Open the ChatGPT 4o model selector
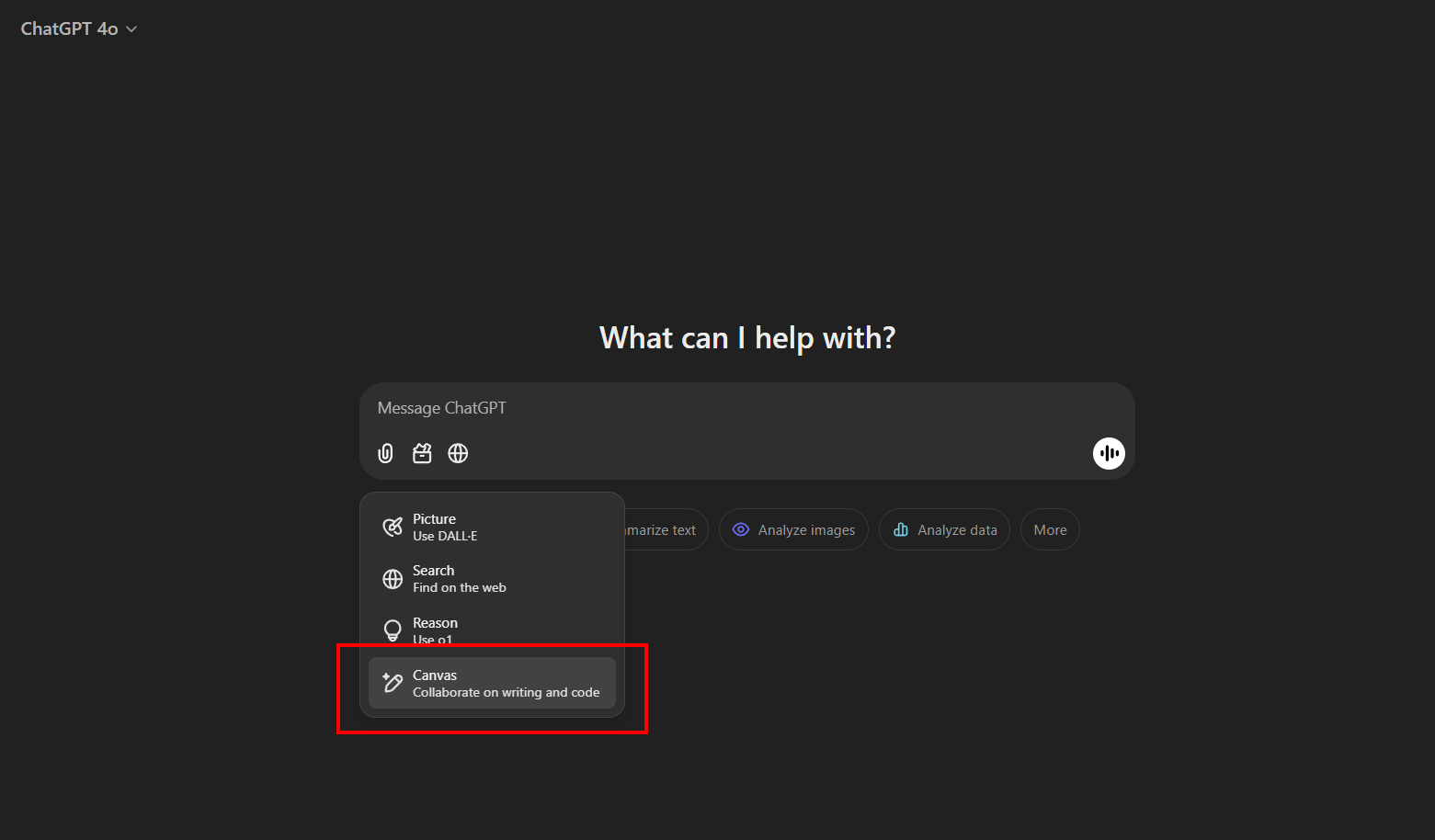Image resolution: width=1435 pixels, height=840 pixels. tap(79, 28)
